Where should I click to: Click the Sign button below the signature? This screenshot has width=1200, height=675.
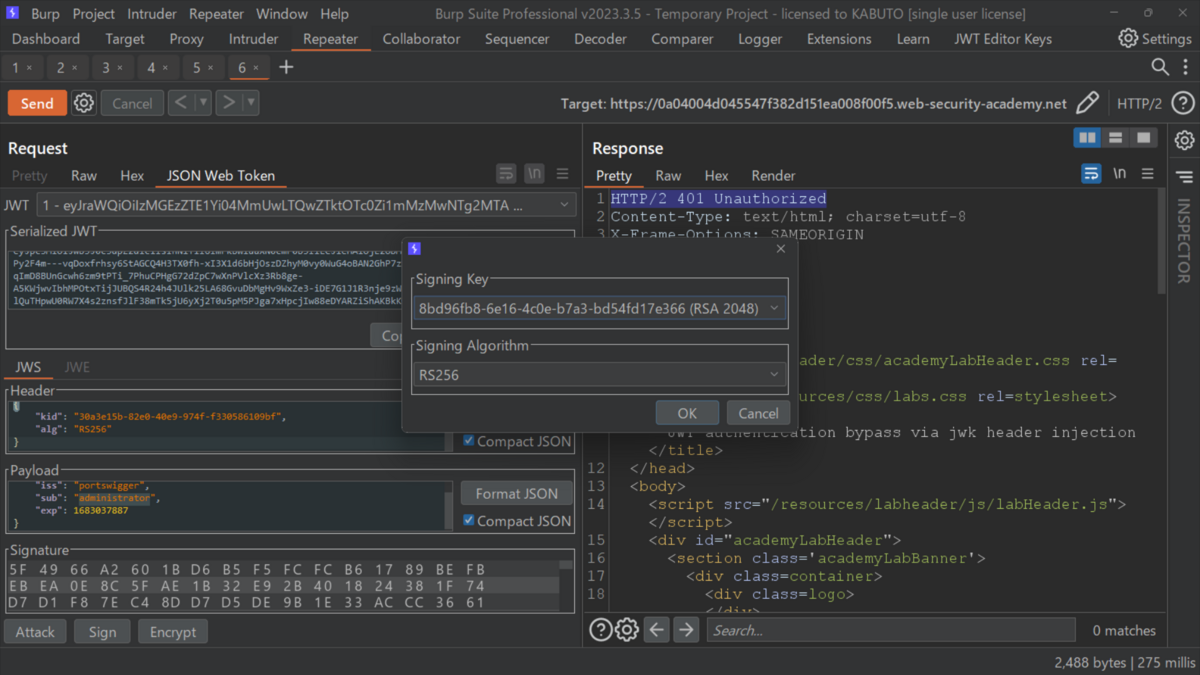pos(101,631)
